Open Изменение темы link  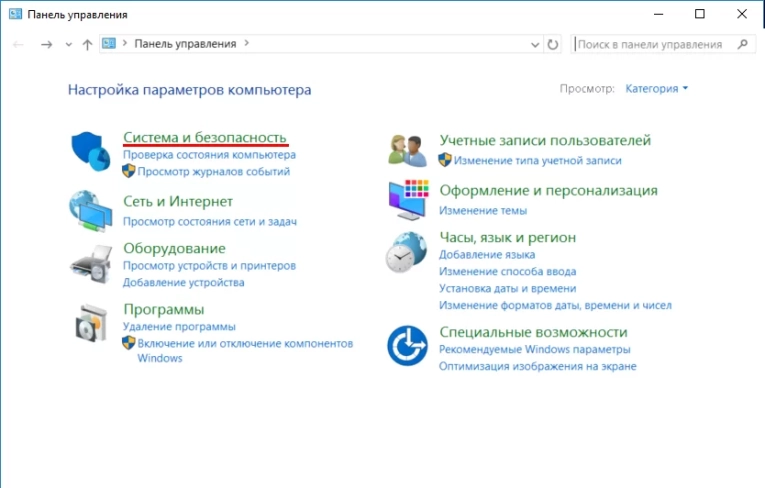[x=483, y=211]
